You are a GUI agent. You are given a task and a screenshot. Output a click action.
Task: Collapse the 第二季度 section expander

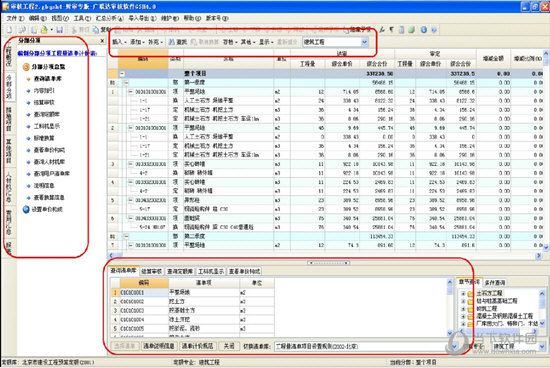[126, 236]
